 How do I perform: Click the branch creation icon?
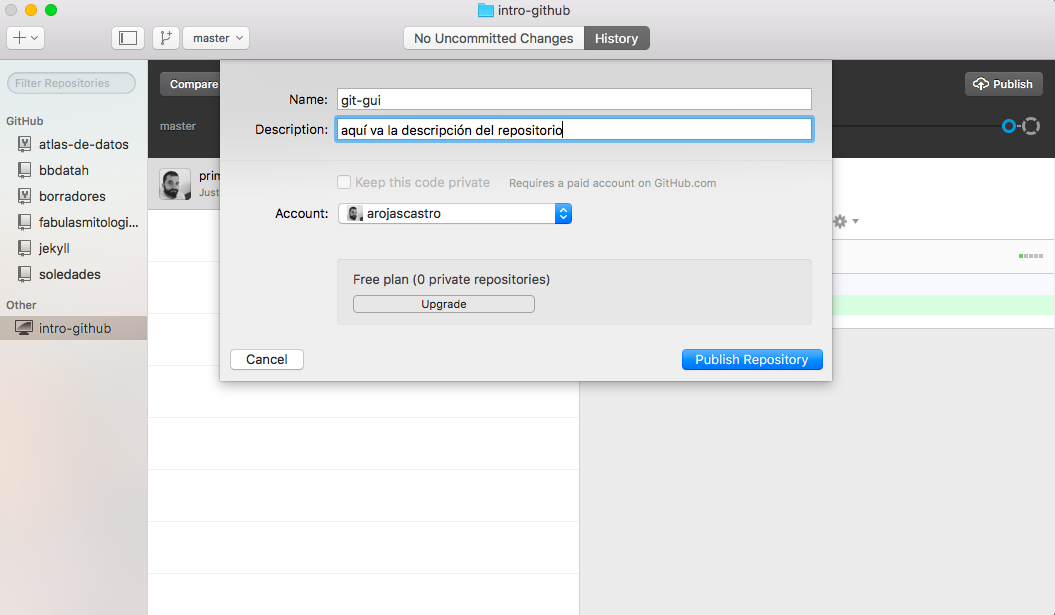pyautogui.click(x=166, y=38)
